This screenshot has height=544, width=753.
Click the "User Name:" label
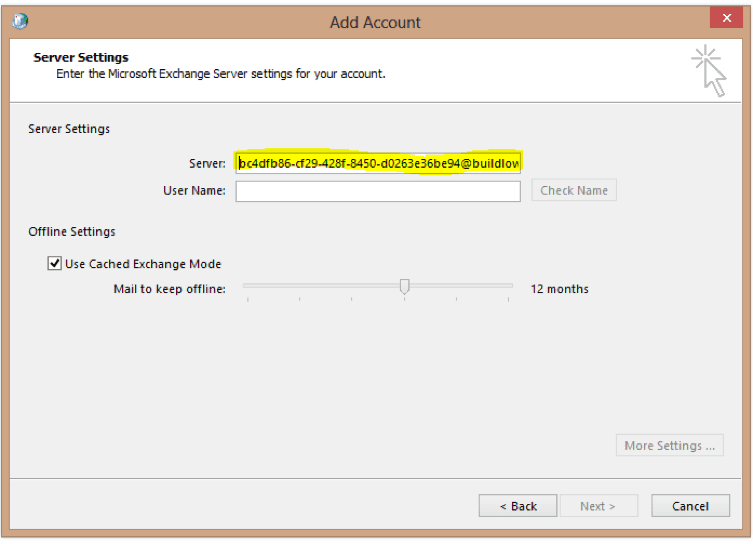pos(194,191)
